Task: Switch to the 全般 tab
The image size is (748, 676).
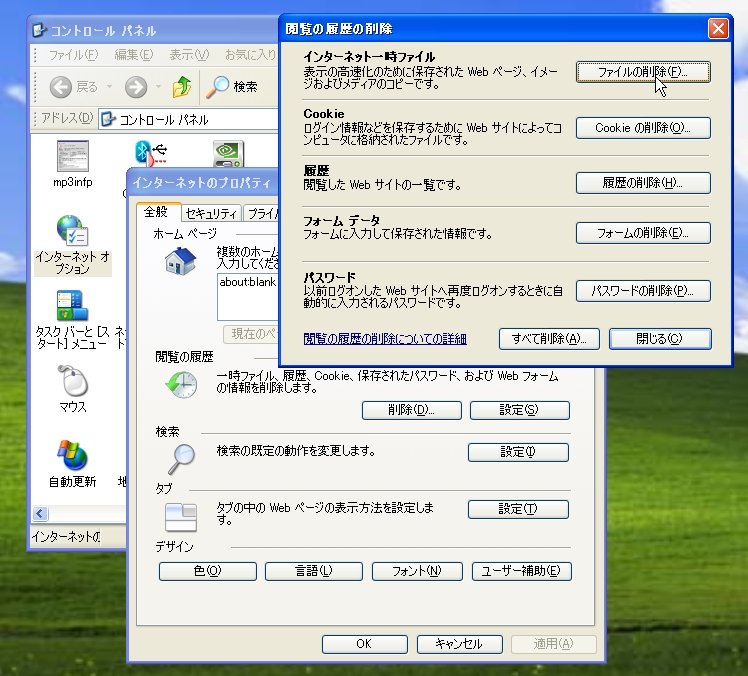Action: 156,212
